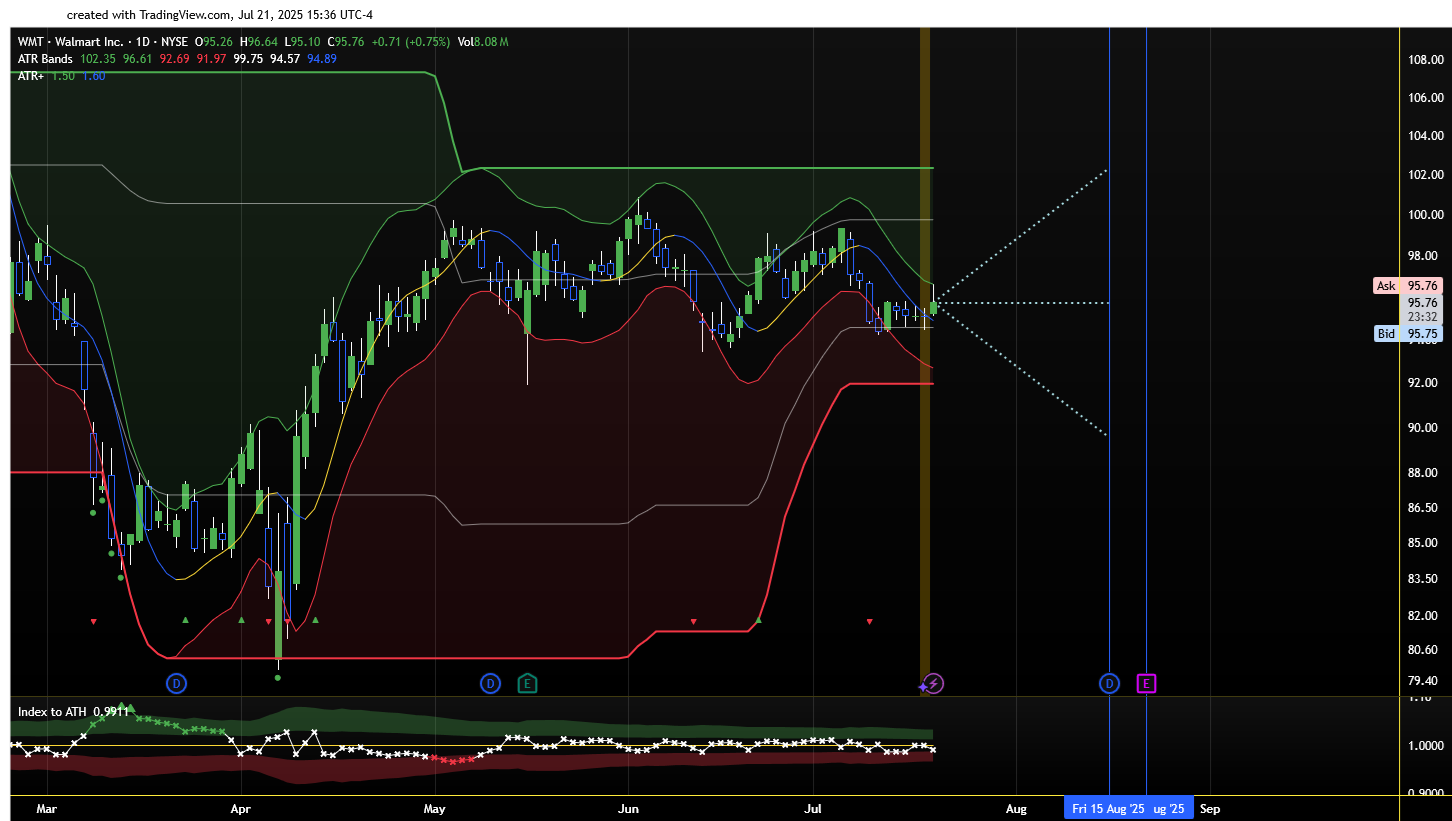This screenshot has width=1452, height=821.
Task: Click the 104.00 price scale label
Action: [1424, 136]
